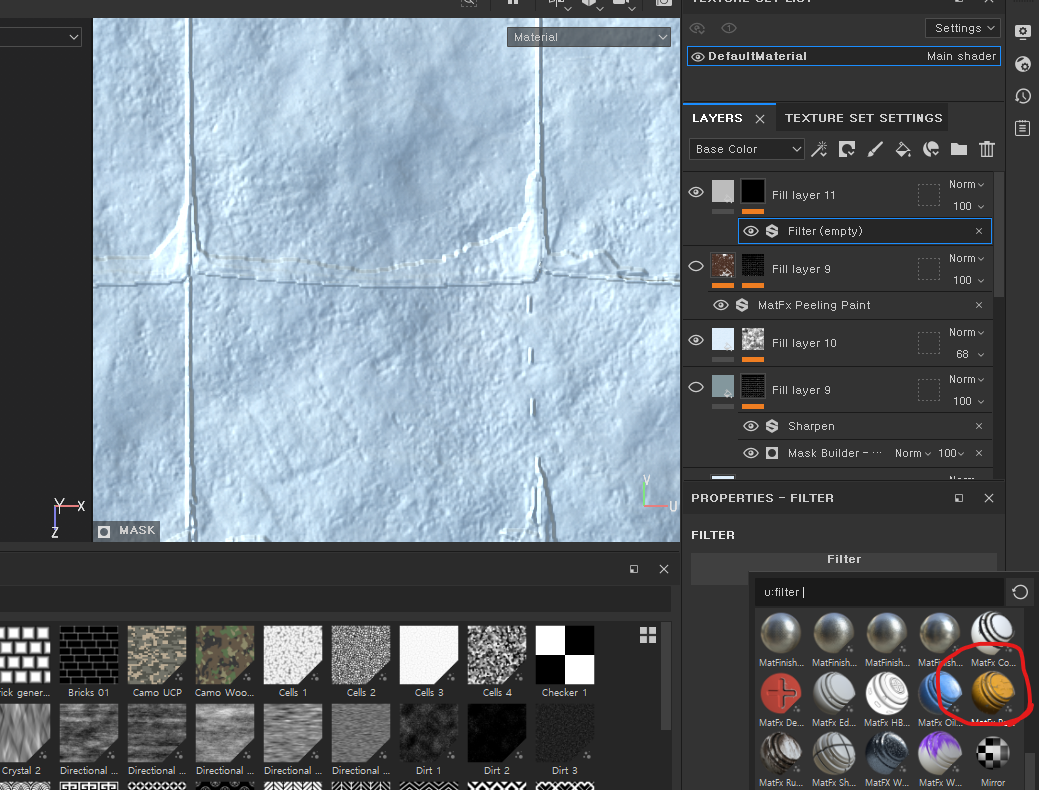Click the add effect magic wand icon
The image size is (1039, 790).
819,149
